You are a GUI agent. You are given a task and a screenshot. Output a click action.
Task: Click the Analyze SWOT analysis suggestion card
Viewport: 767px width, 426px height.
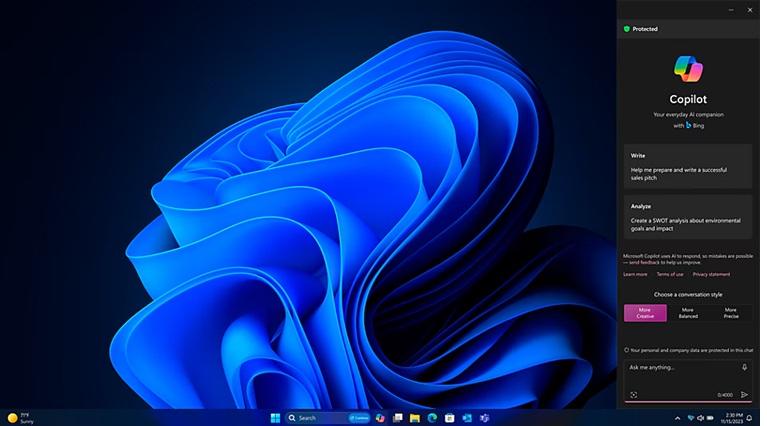click(x=688, y=217)
